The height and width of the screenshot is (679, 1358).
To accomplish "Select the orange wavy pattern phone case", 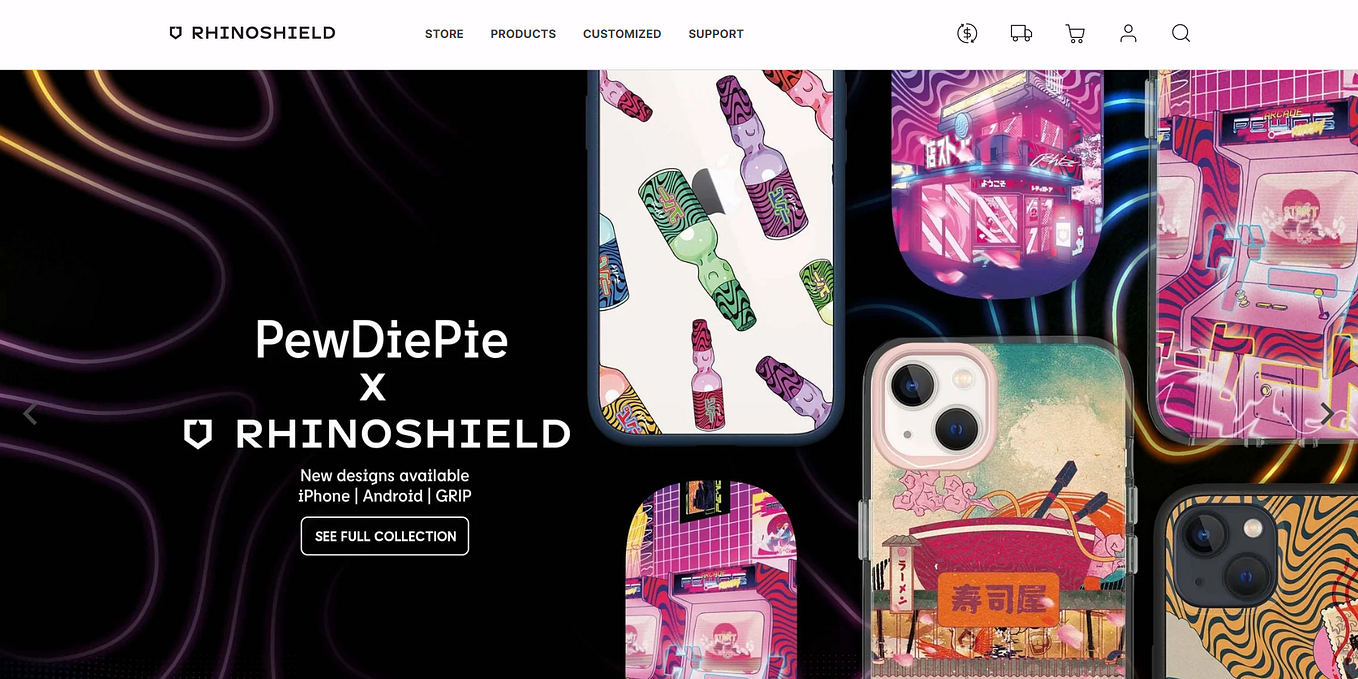I will (1256, 582).
